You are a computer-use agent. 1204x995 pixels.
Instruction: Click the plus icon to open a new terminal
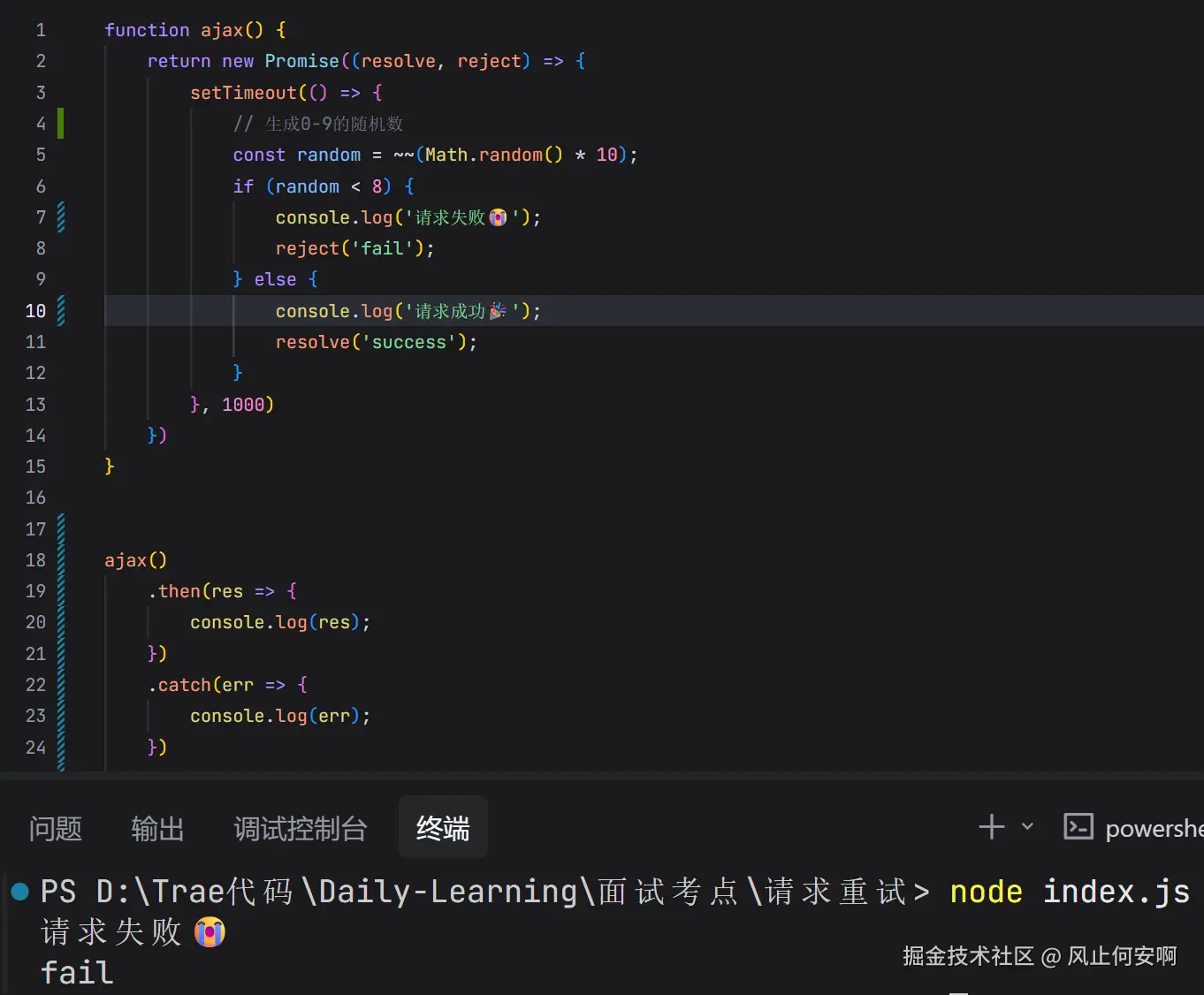pos(992,827)
